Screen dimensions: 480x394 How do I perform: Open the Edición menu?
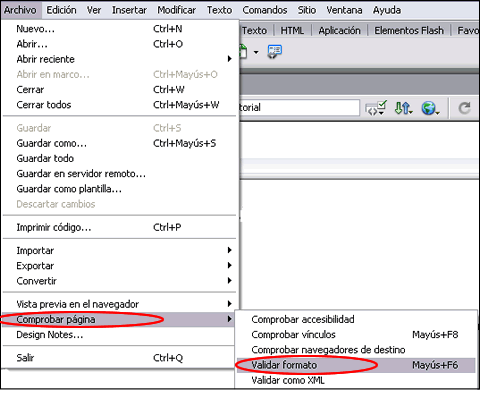[x=61, y=10]
